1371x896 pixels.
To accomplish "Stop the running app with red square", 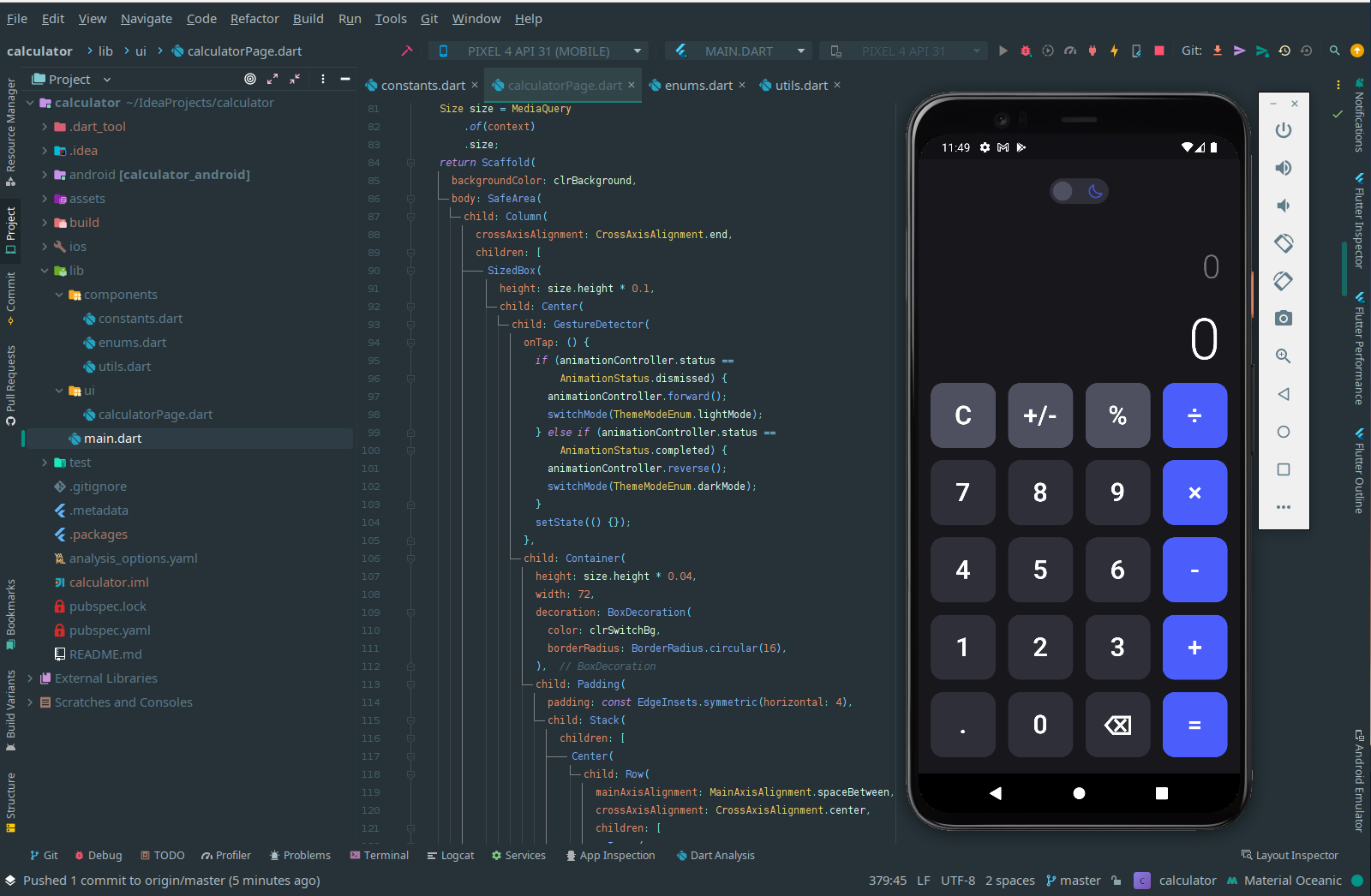I will 1158,51.
